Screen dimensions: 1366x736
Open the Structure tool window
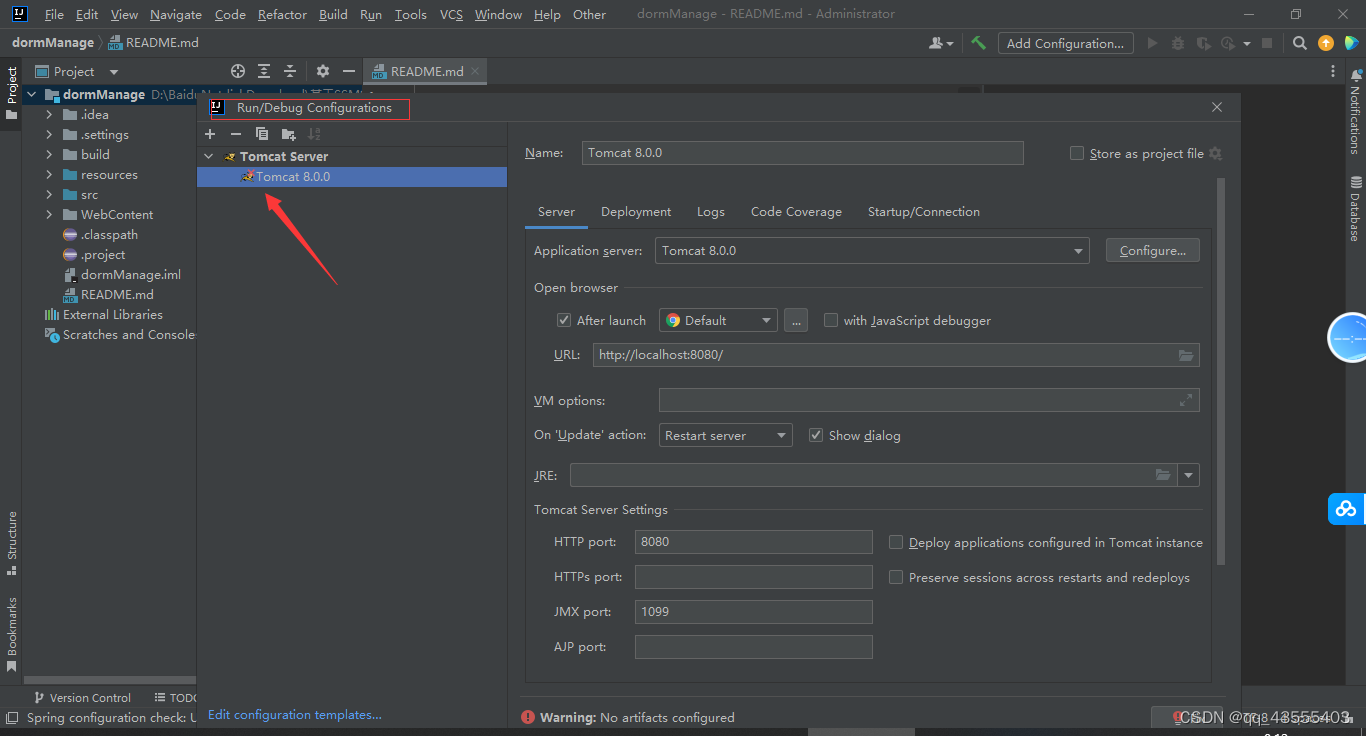tap(12, 543)
